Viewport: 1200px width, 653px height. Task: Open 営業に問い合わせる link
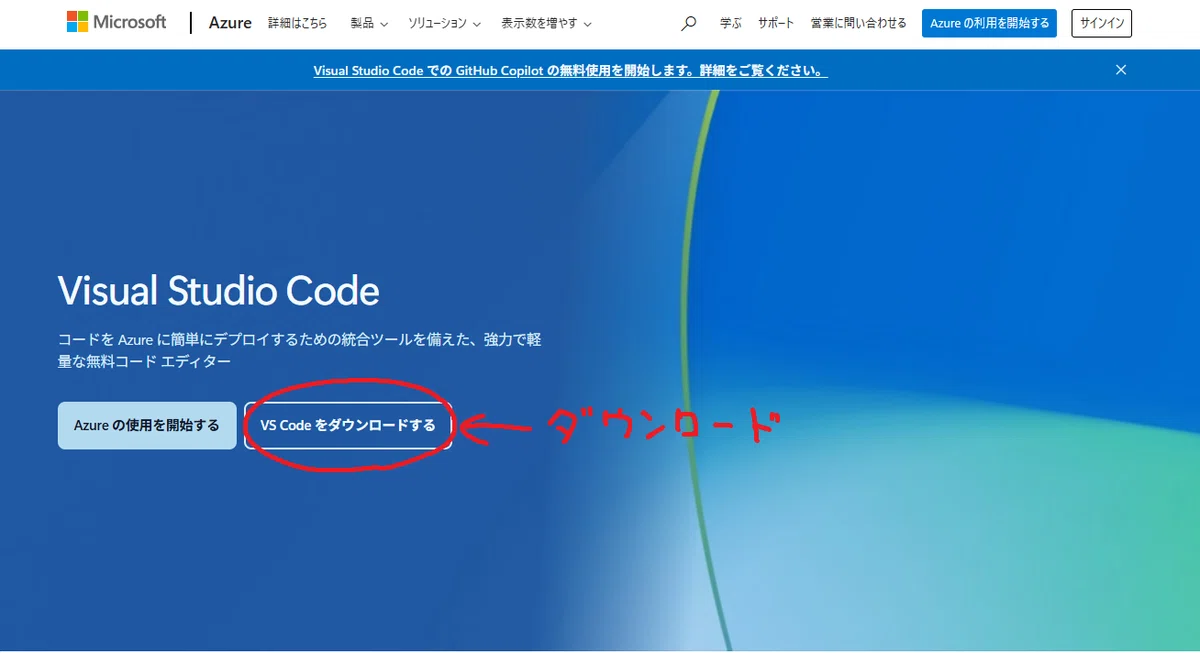(x=858, y=23)
